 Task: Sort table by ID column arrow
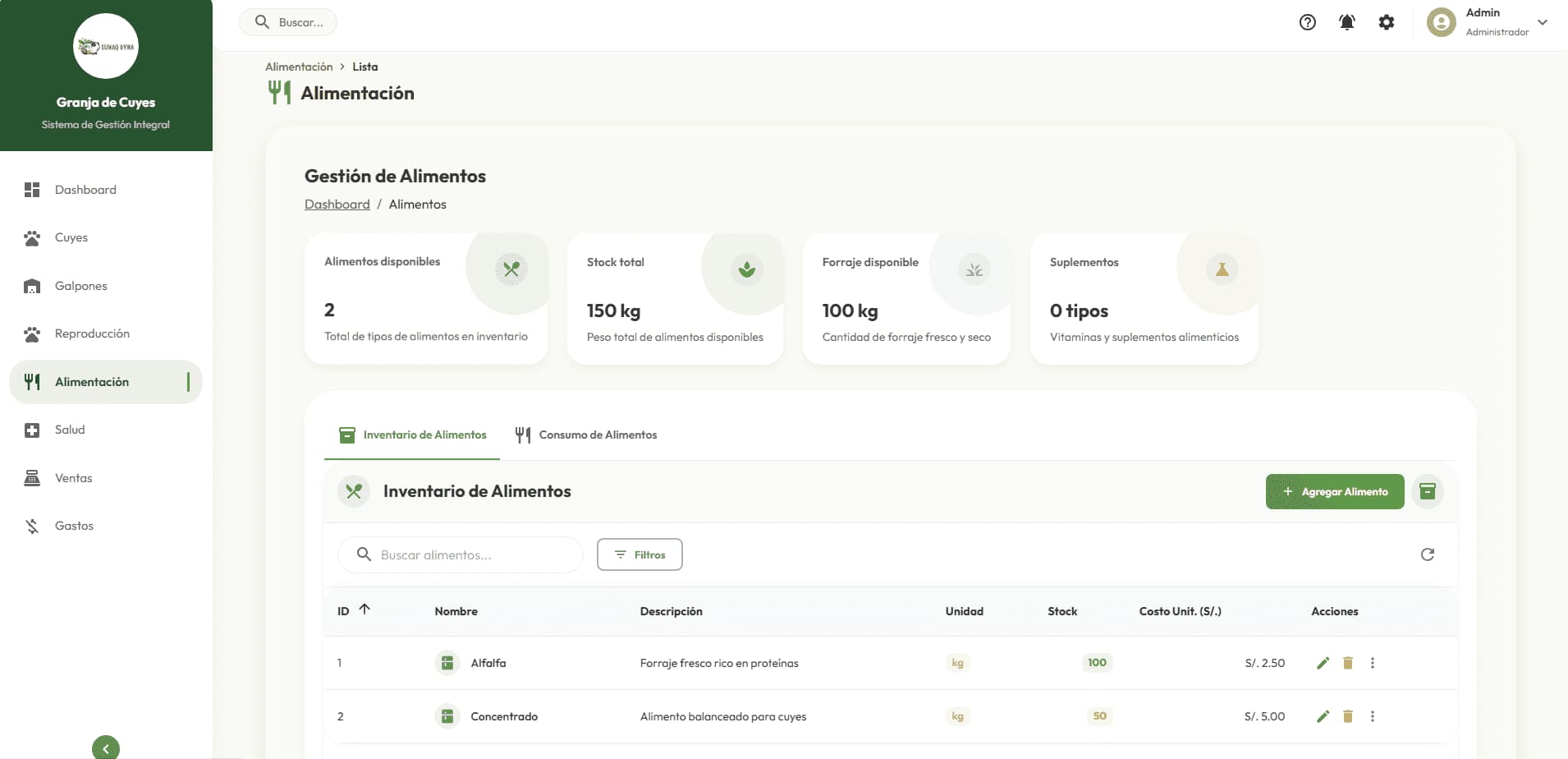coord(364,609)
